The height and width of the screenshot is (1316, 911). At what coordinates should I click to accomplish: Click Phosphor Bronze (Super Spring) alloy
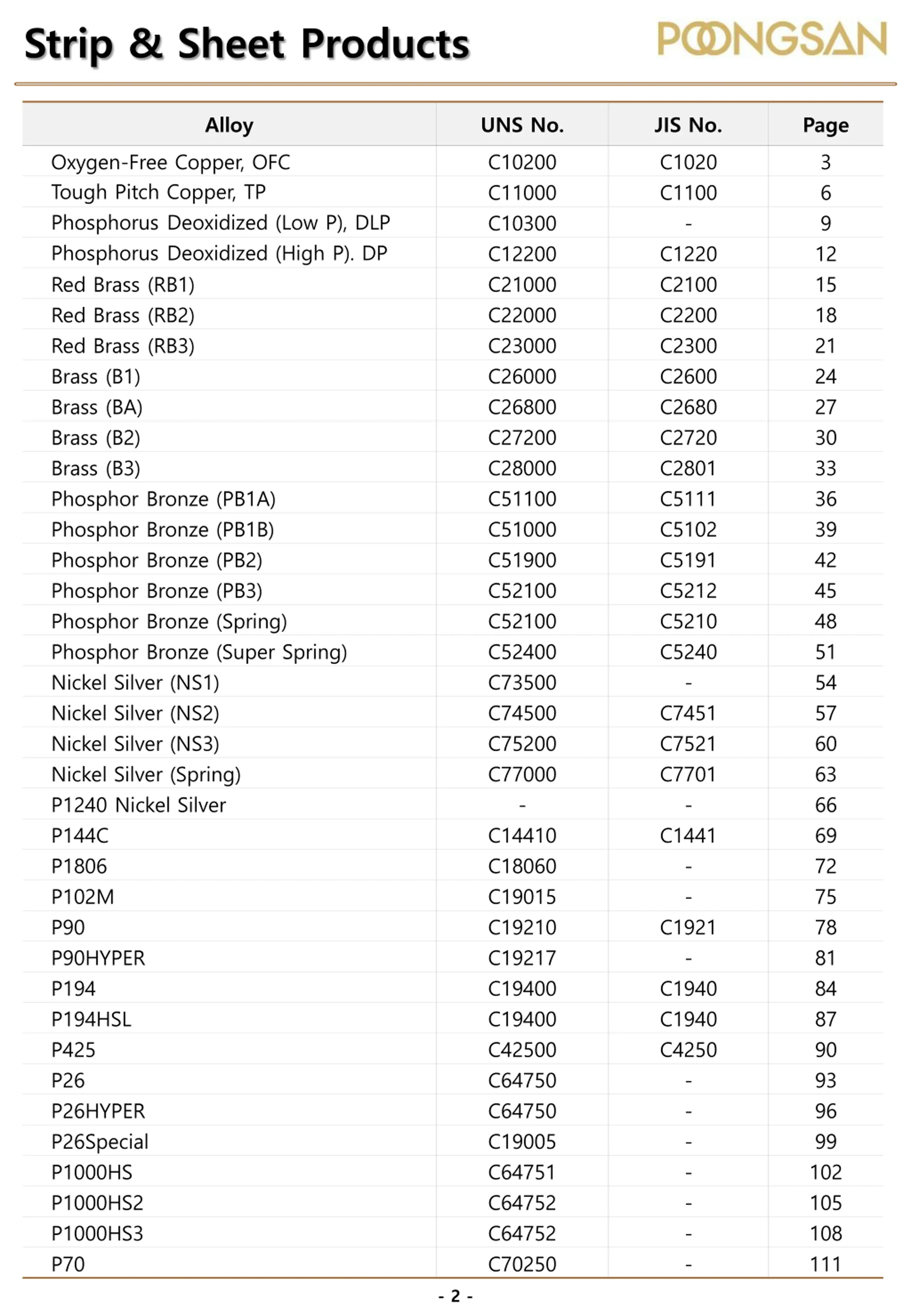click(x=199, y=652)
